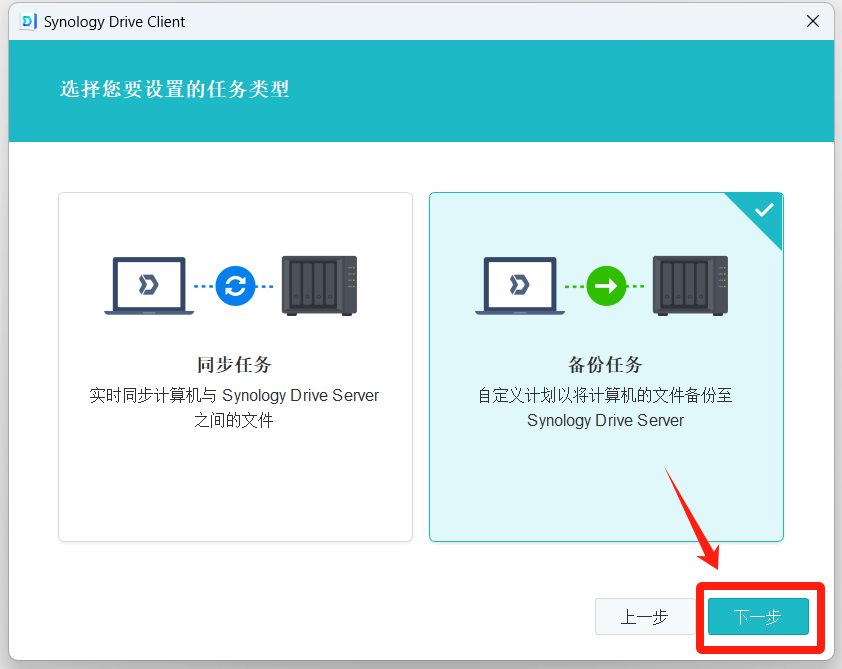Click the NAS server icon in backup card
This screenshot has width=842, height=669.
tap(690, 286)
